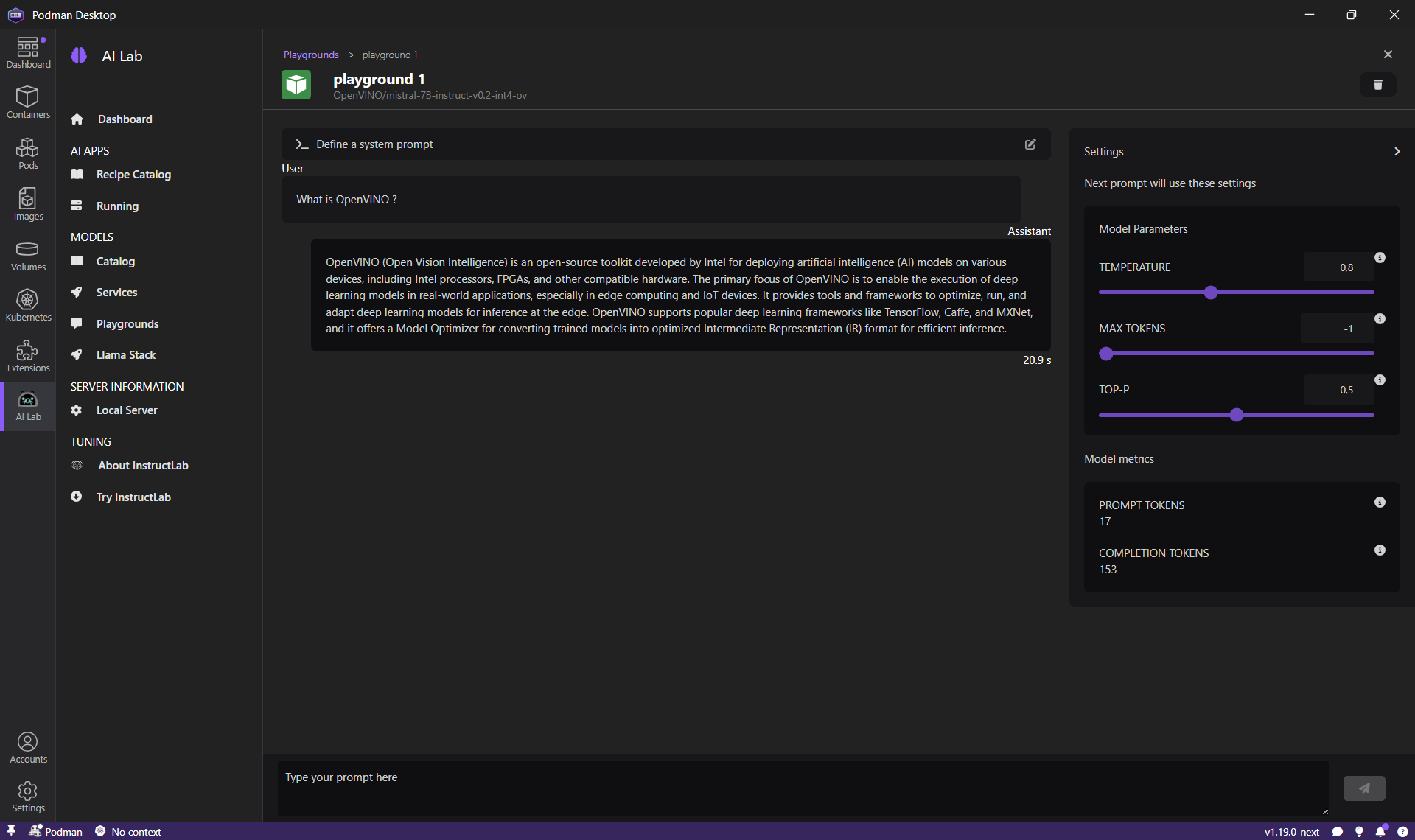Click the send prompt paper-plane button
Image resolution: width=1415 pixels, height=840 pixels.
1364,788
